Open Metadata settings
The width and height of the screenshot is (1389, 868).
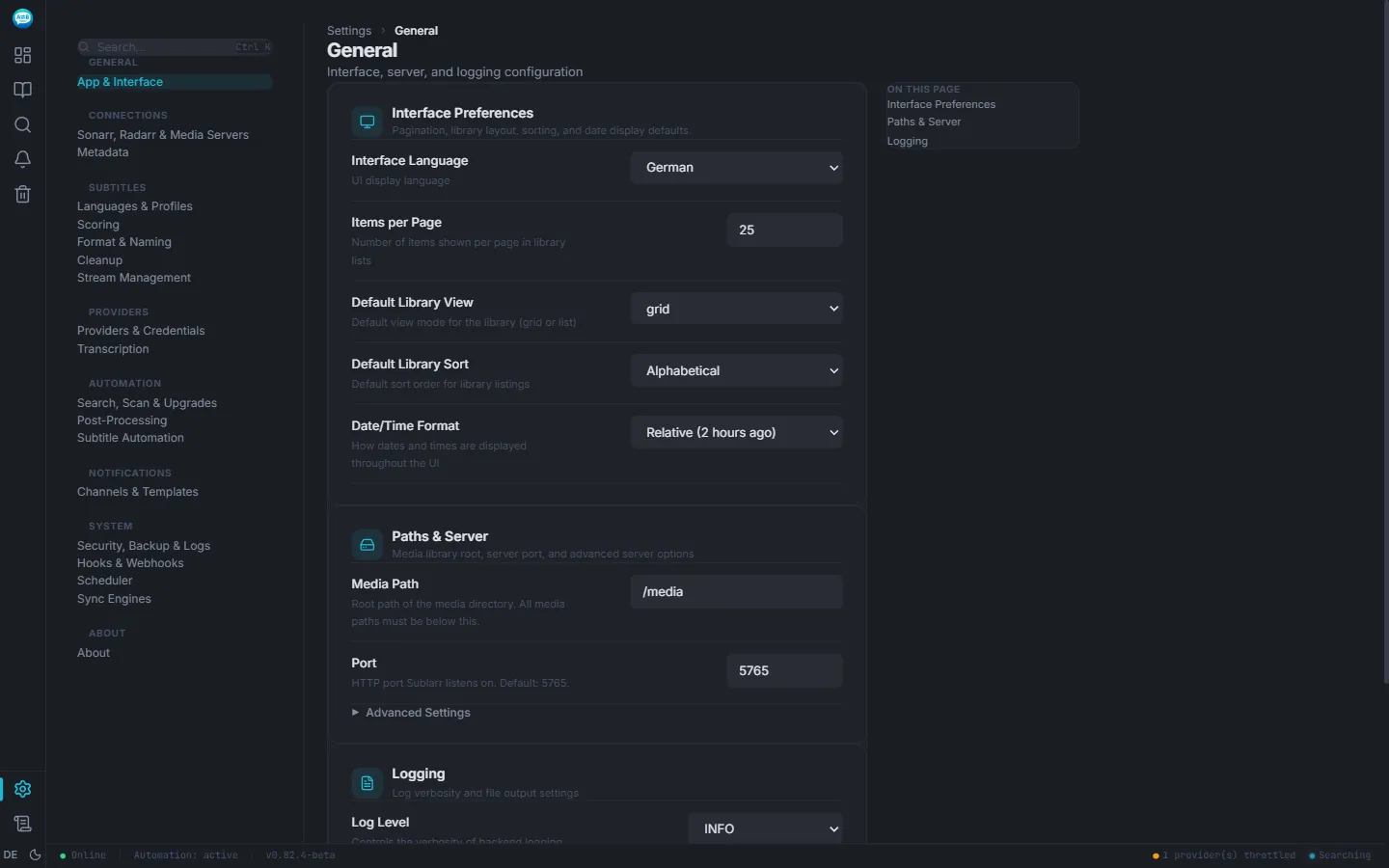[x=102, y=152]
